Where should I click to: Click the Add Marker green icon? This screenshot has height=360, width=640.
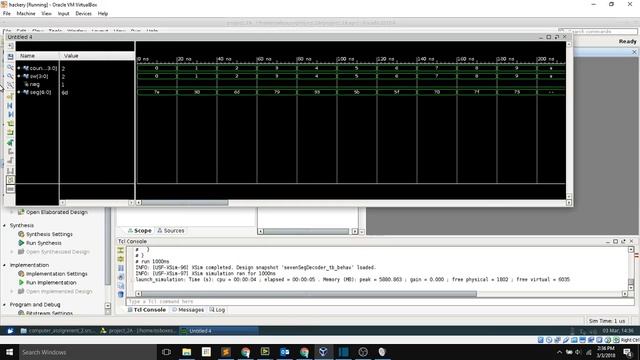click(x=10, y=142)
